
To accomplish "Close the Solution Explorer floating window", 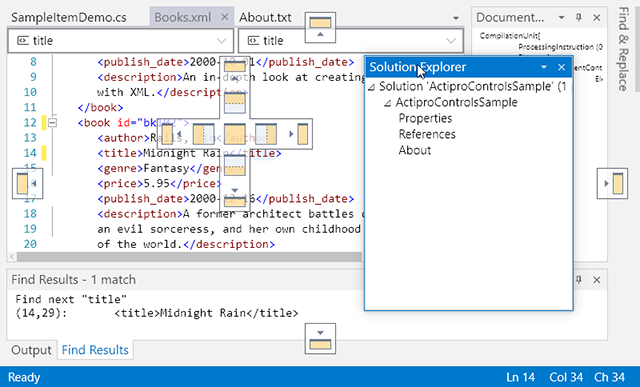I will 562,67.
